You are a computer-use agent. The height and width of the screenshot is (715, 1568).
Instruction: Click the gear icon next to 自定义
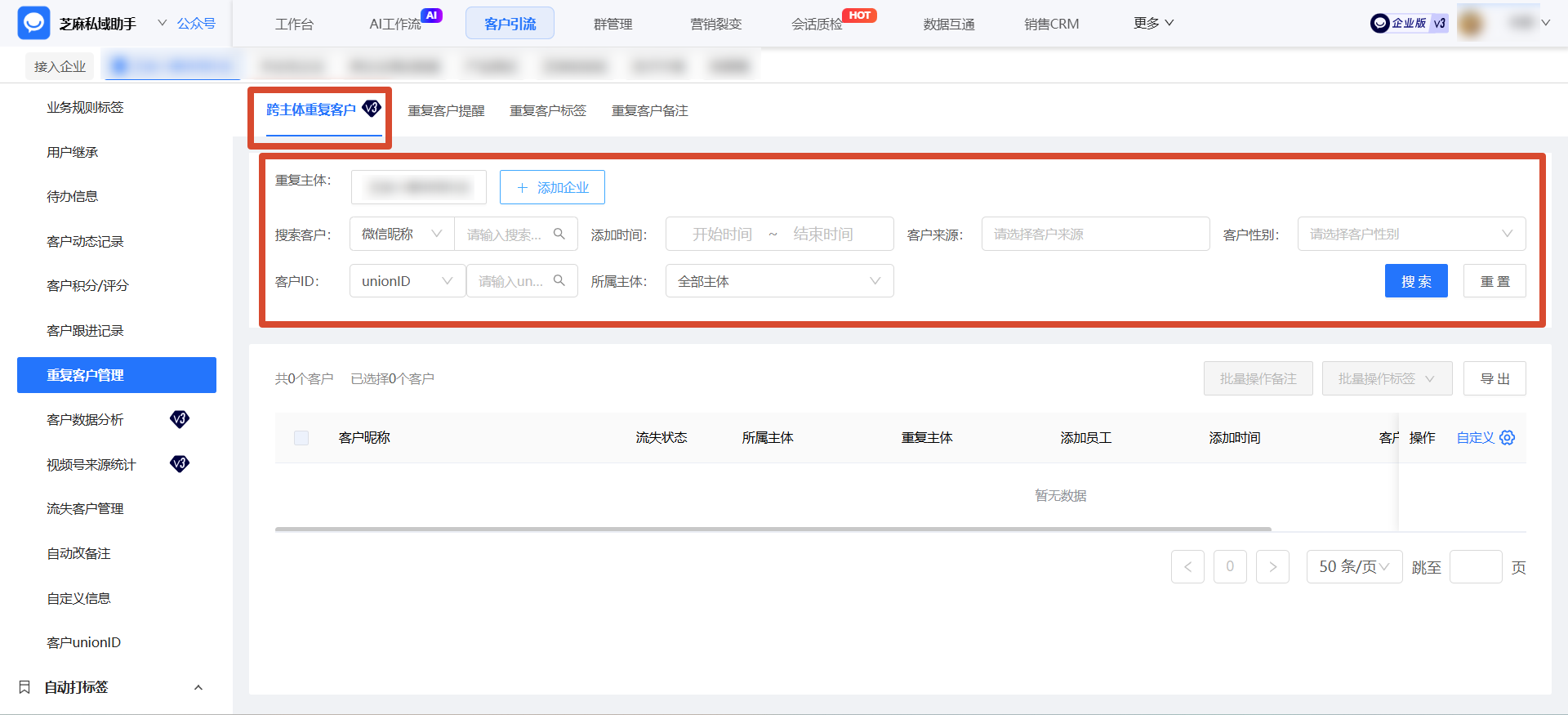coord(1508,437)
